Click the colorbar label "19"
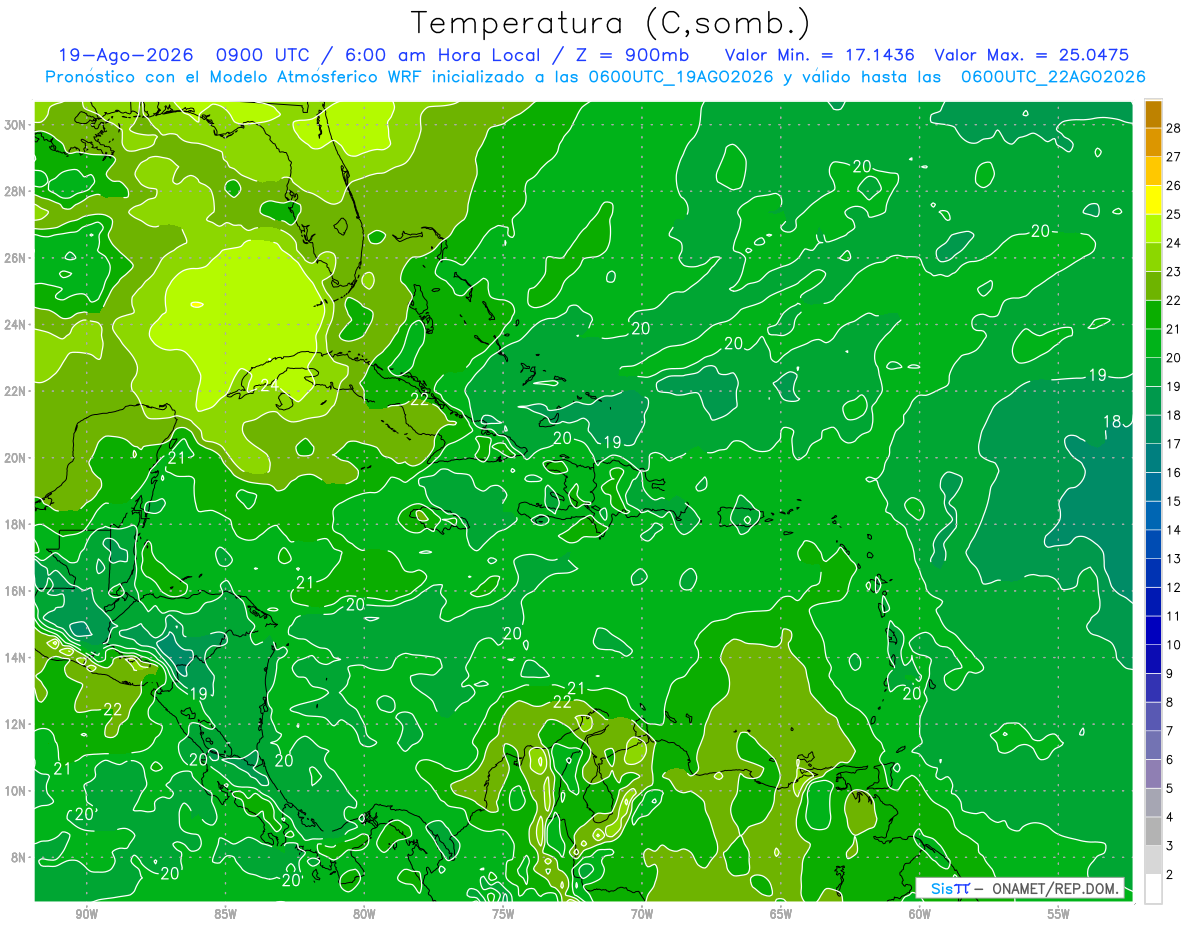The width and height of the screenshot is (1200, 927). coord(1174,386)
